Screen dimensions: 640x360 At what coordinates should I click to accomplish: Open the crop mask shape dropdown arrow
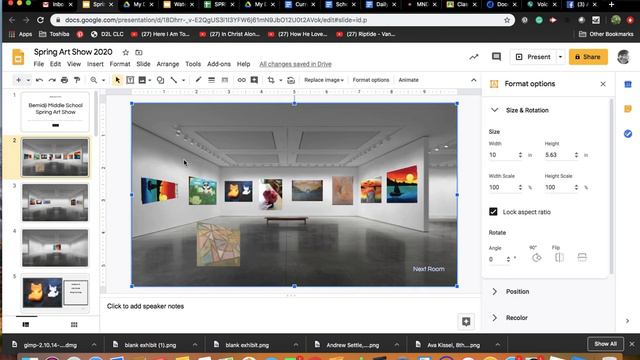coord(281,80)
